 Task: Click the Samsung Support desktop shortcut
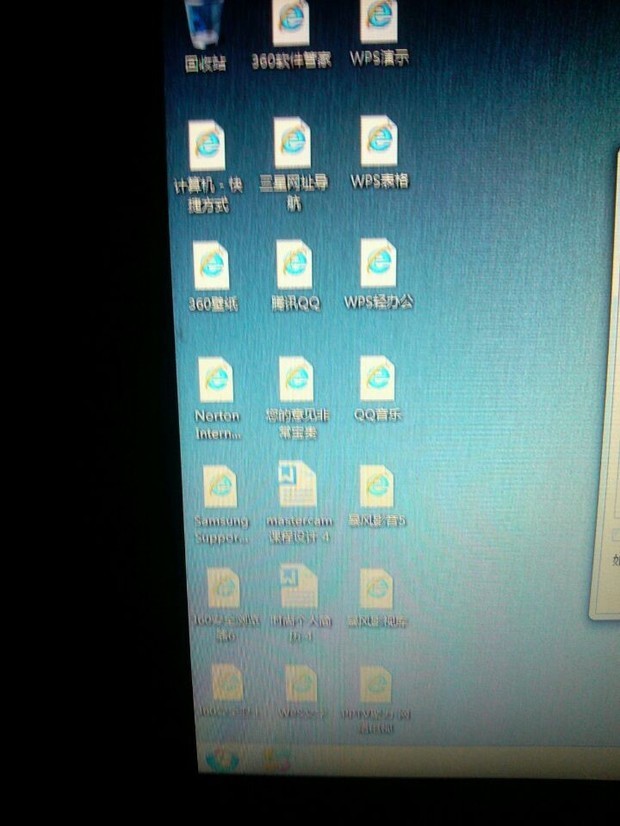click(x=220, y=487)
